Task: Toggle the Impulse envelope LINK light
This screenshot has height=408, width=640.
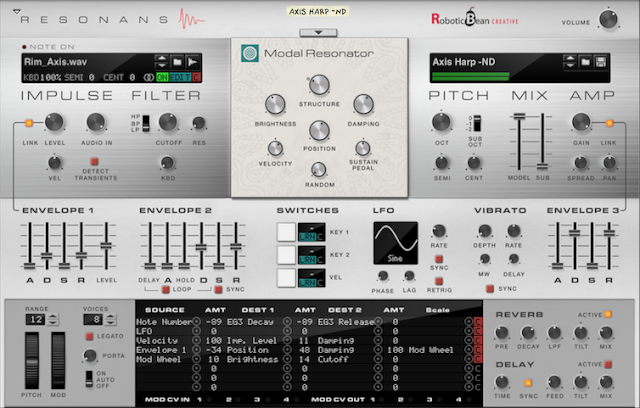Action: point(29,122)
